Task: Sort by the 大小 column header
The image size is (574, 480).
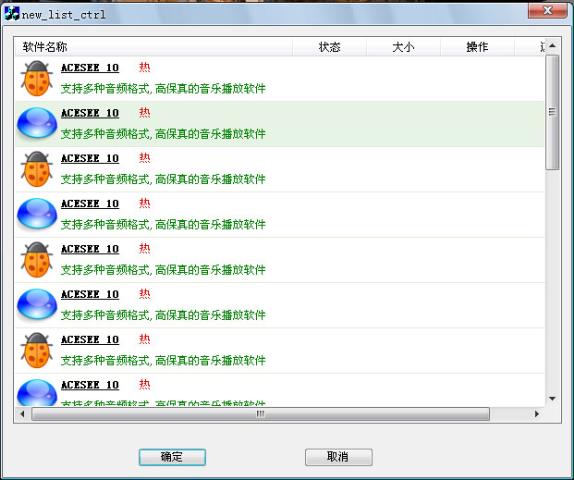Action: coord(403,47)
